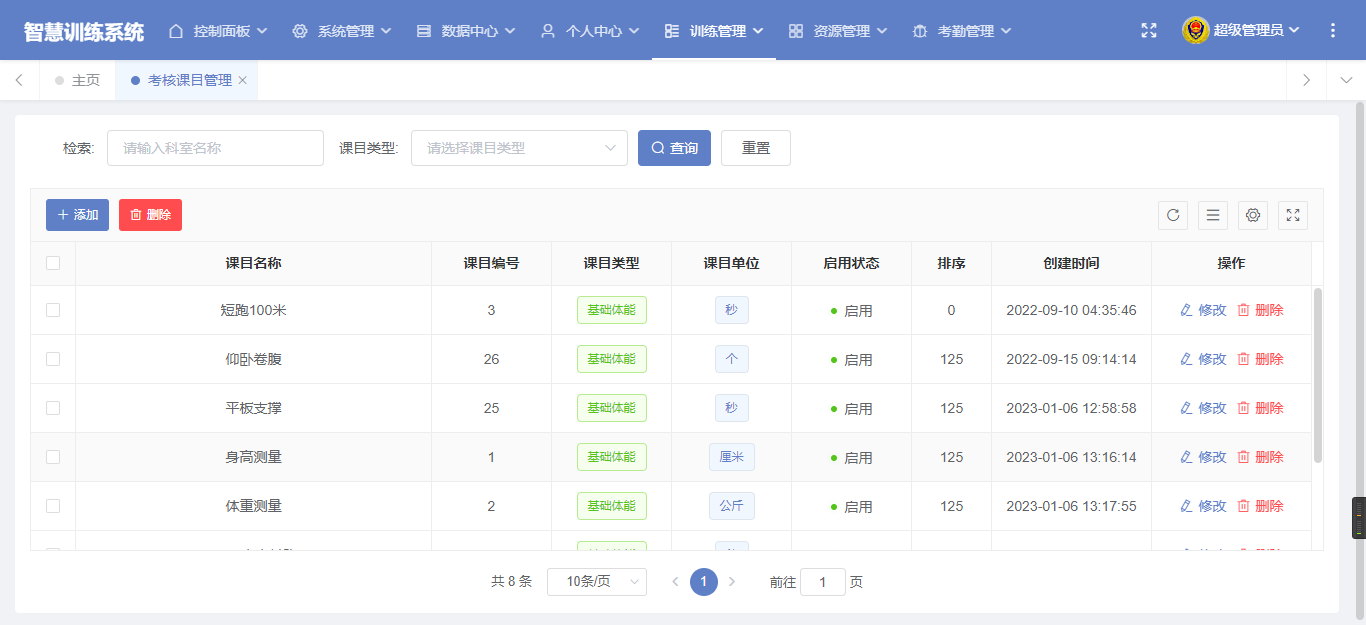The width and height of the screenshot is (1366, 625).
Task: Select the 身高测量 row checkbox
Action: tap(53, 457)
